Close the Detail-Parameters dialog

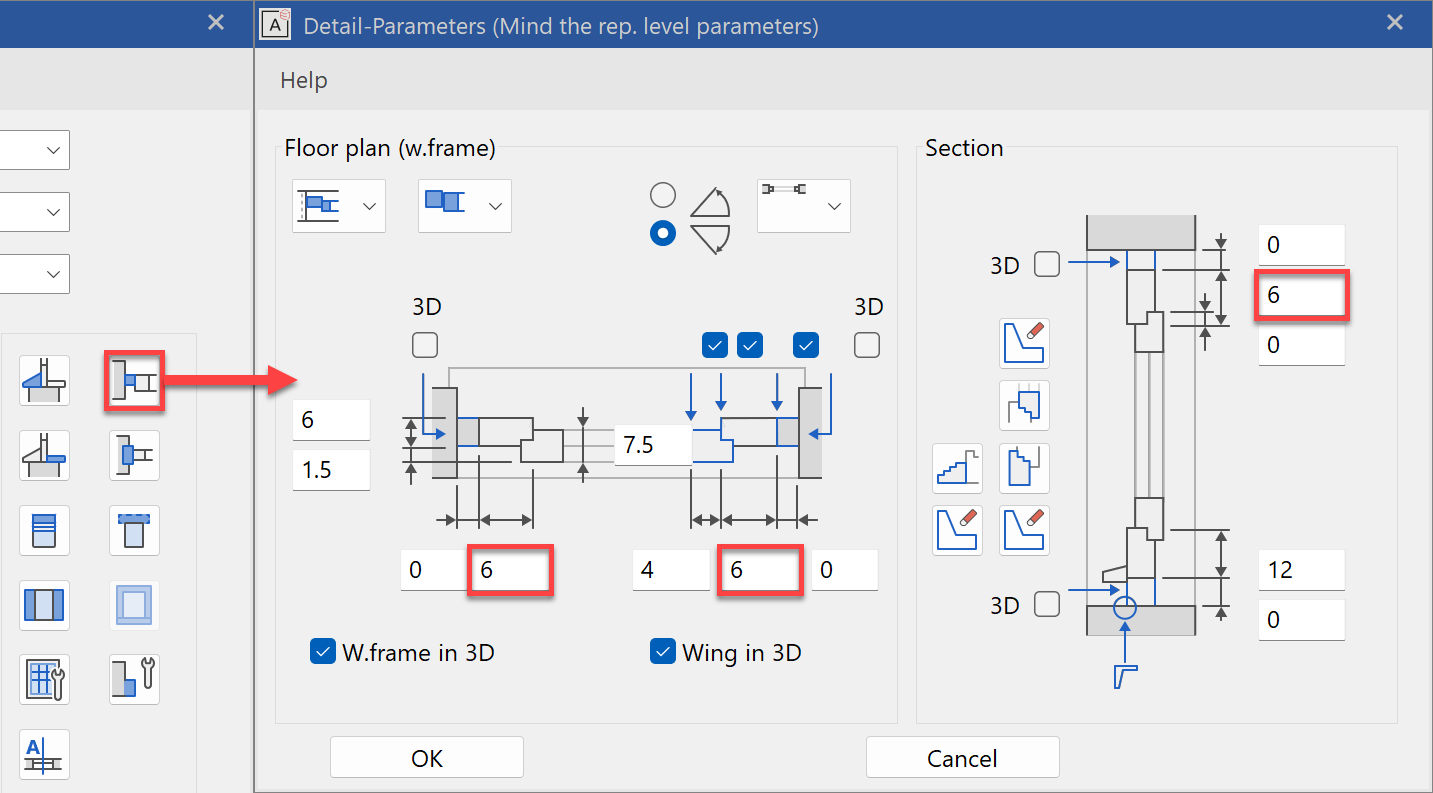pyautogui.click(x=1395, y=22)
